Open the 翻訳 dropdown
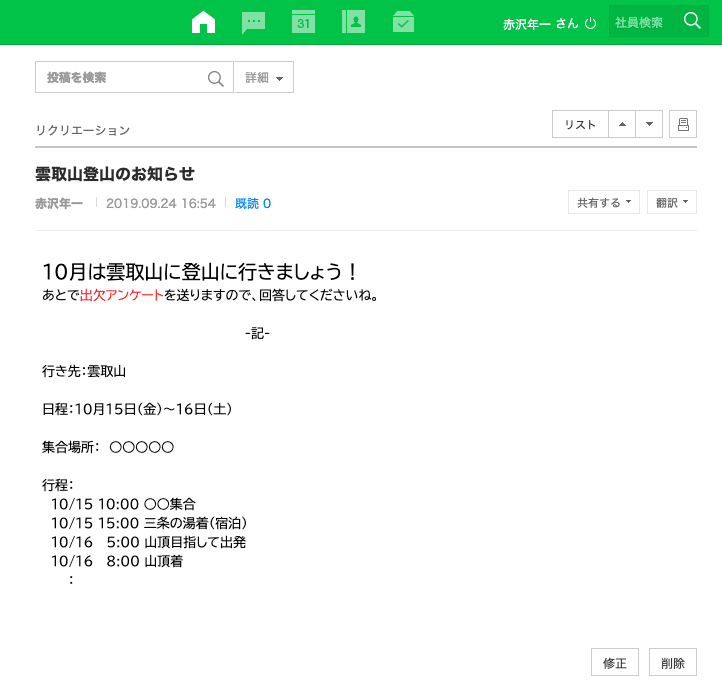The width and height of the screenshot is (722, 690). tap(672, 202)
